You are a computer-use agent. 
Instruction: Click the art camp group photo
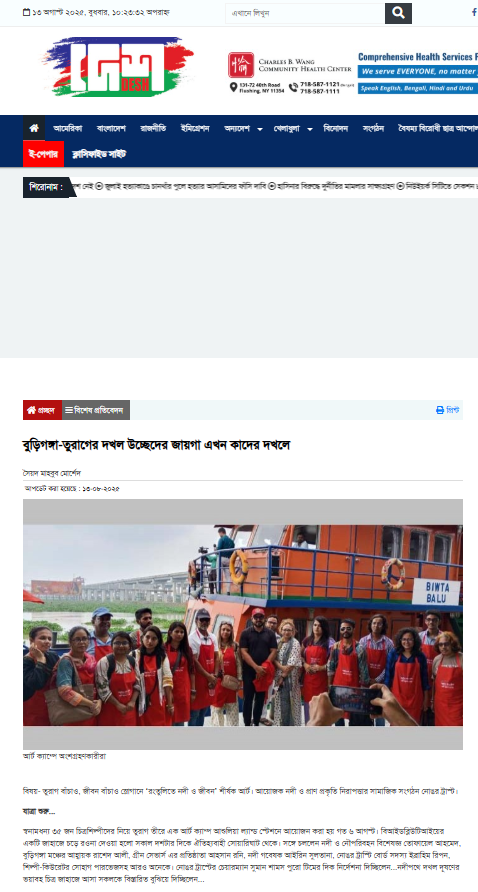pos(243,624)
